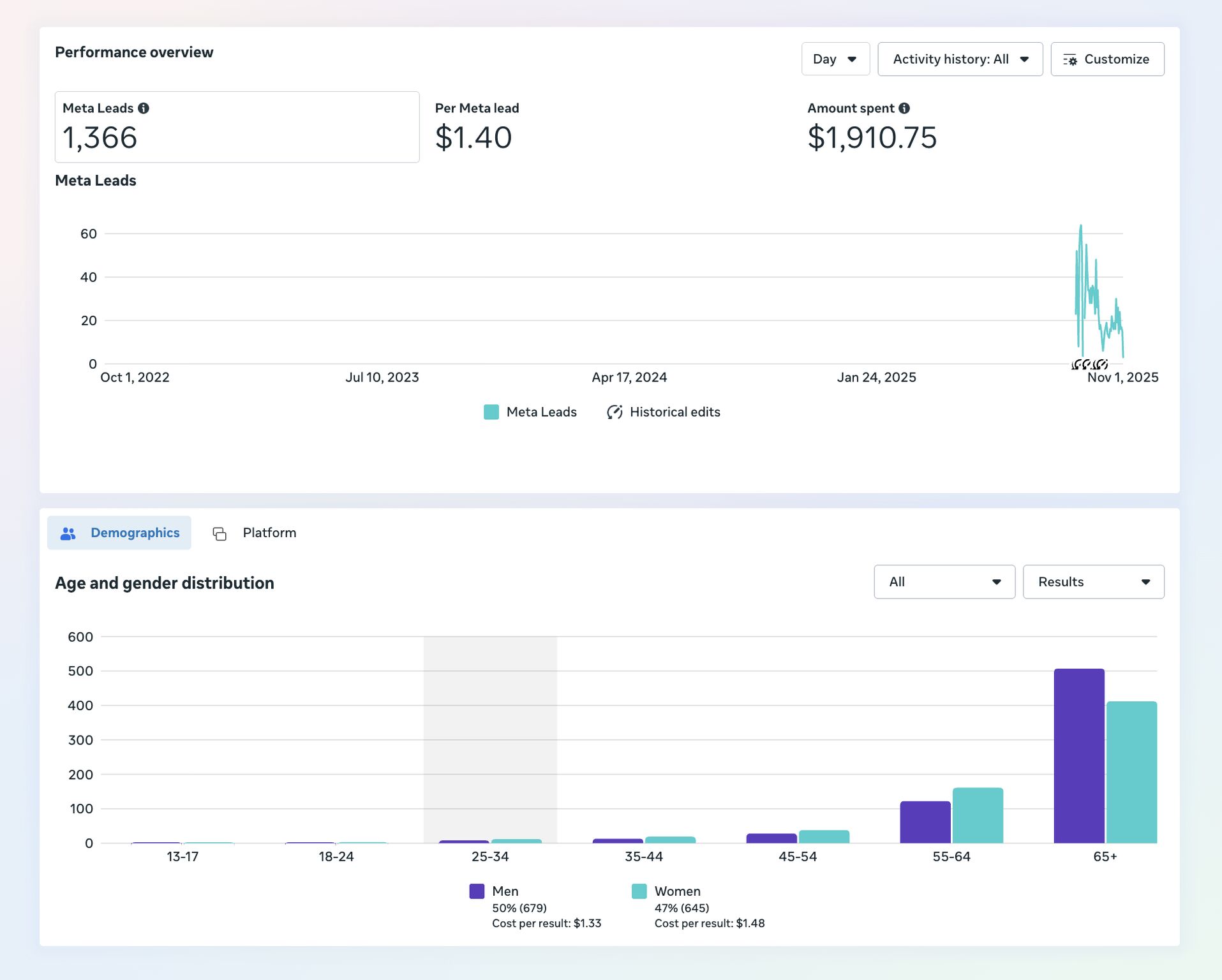Switch to the Demographics tab
1222x980 pixels.
click(x=119, y=533)
